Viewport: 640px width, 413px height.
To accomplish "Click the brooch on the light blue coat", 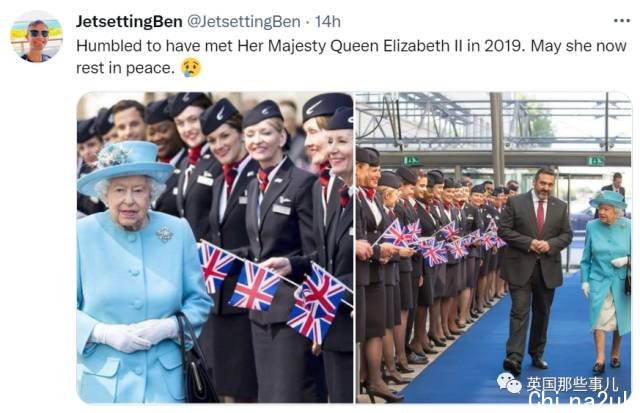I will coord(164,234).
